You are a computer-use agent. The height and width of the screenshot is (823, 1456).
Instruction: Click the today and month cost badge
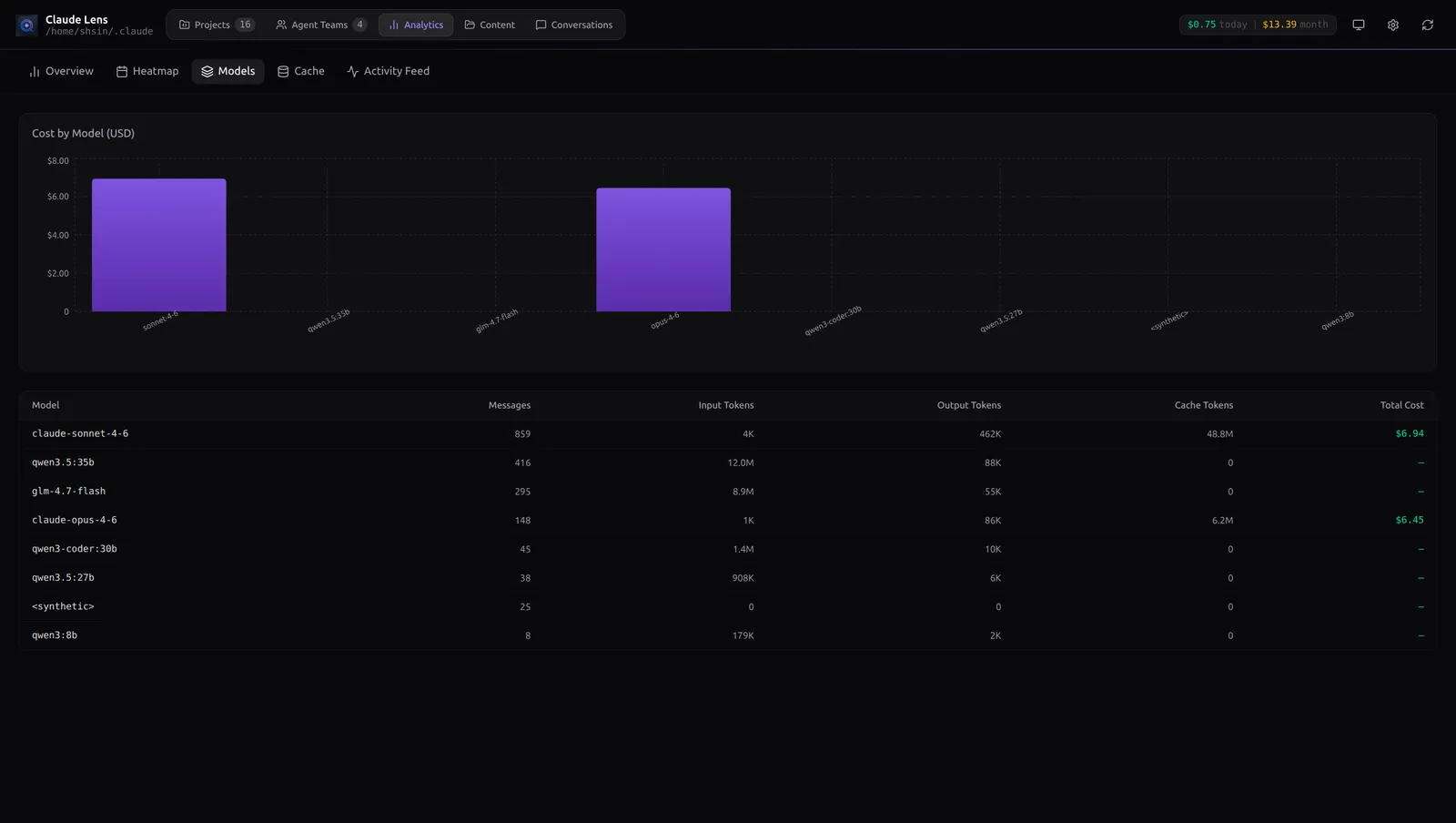tap(1257, 25)
